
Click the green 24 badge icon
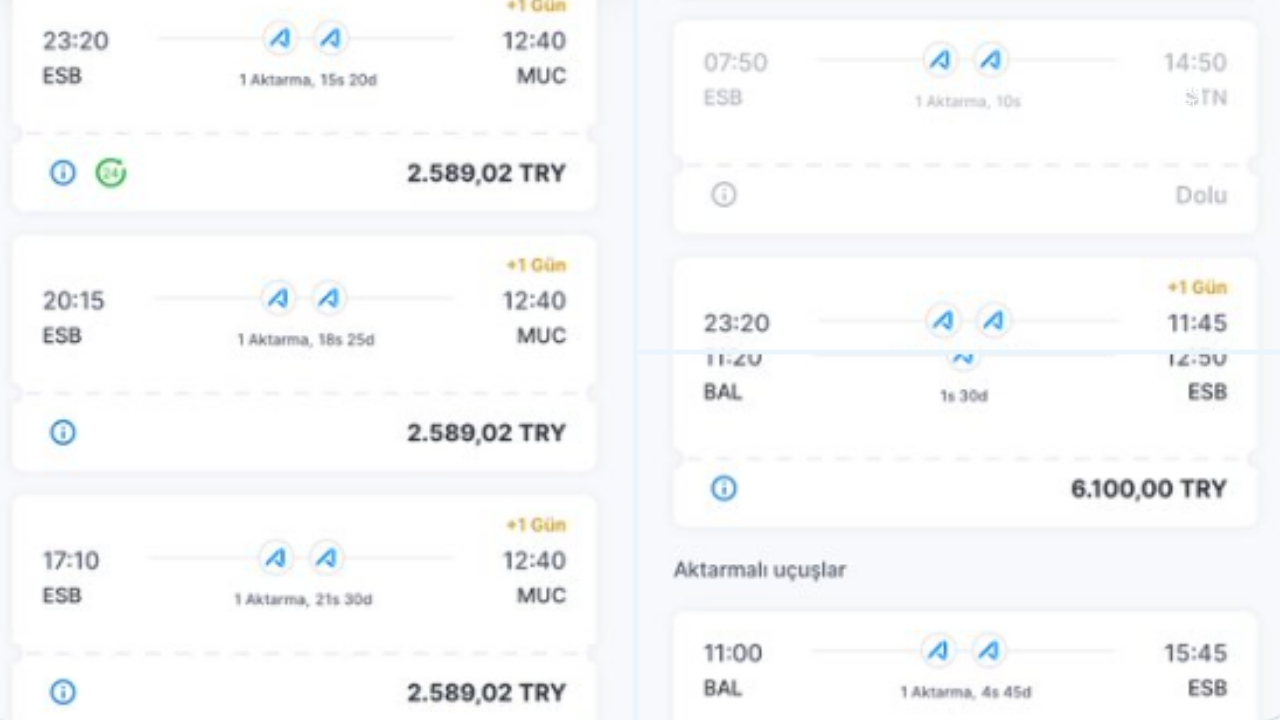tap(111, 173)
